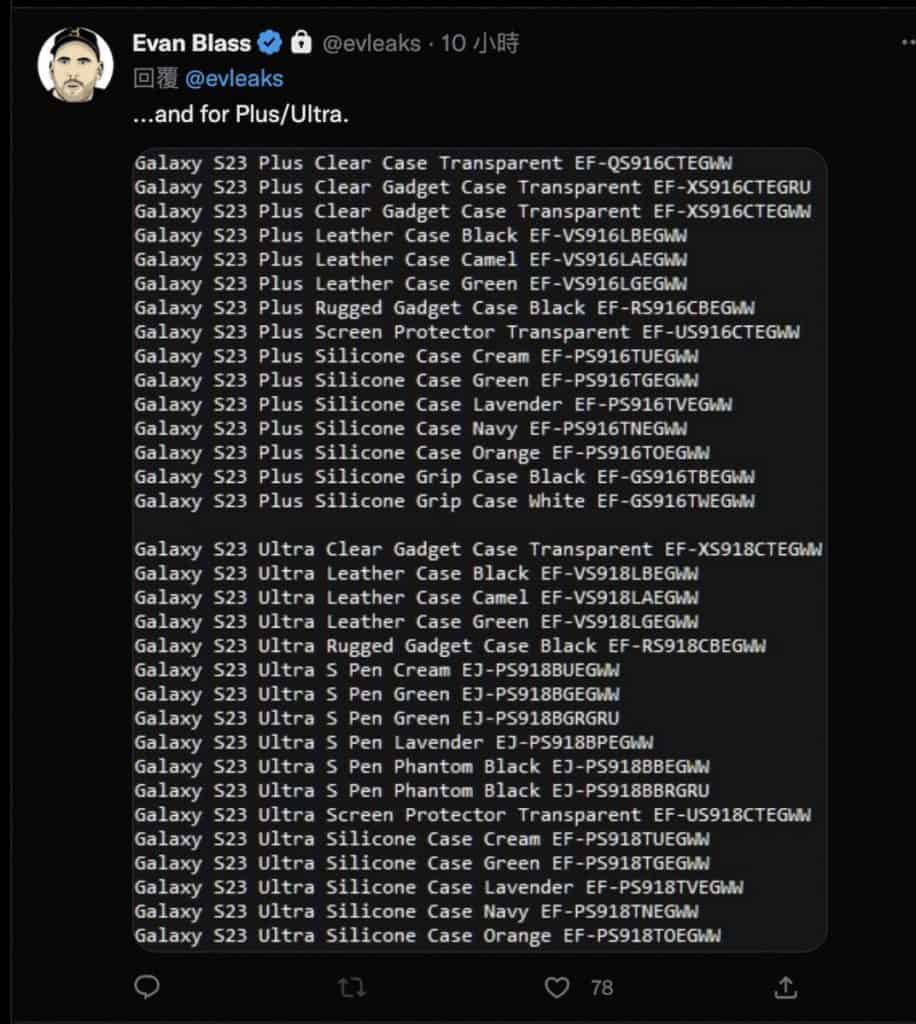Click the S23 Plus Silicone Grip Case White line
Screen dimensions: 916x1024
(445, 501)
